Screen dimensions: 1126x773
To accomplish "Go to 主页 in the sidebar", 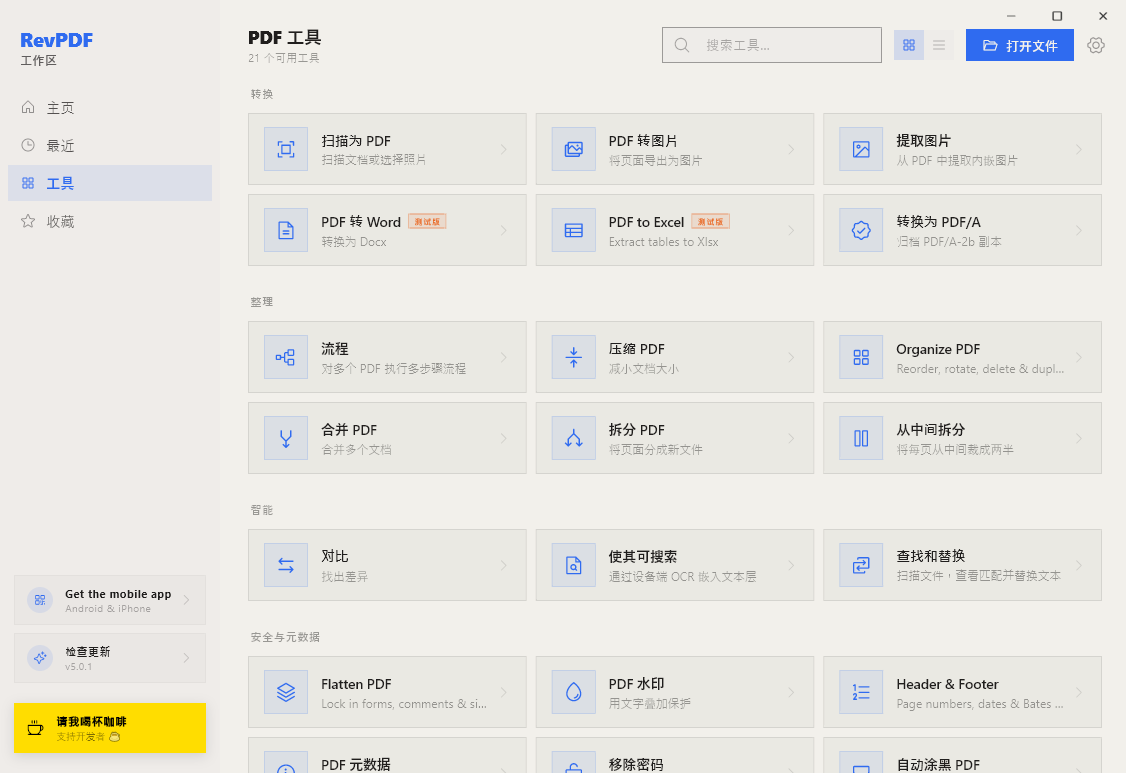I will (x=110, y=108).
